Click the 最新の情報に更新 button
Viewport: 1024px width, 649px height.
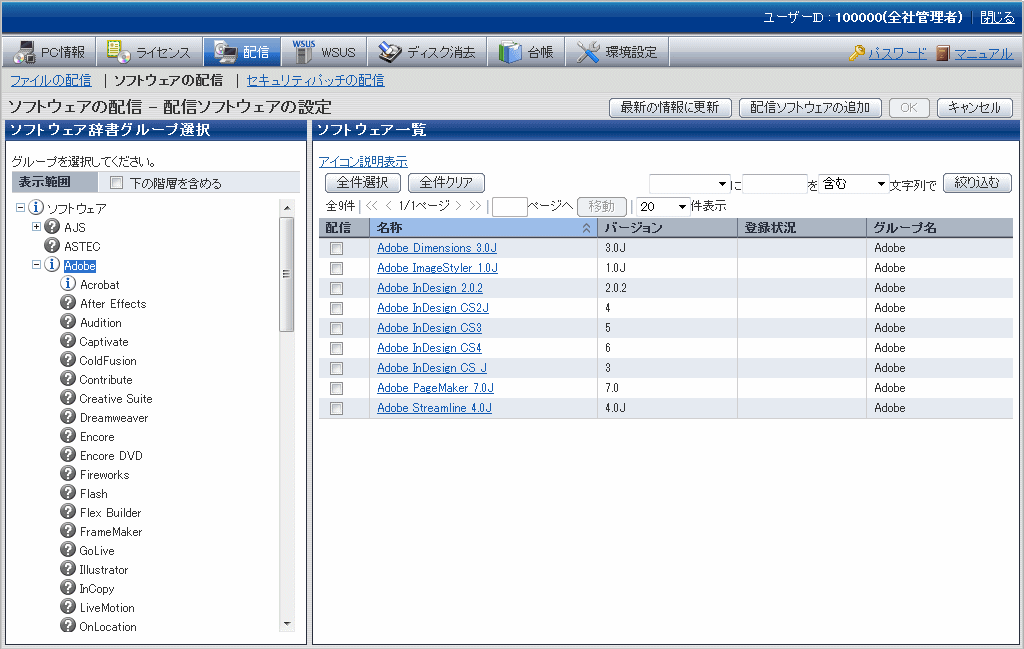click(x=670, y=108)
